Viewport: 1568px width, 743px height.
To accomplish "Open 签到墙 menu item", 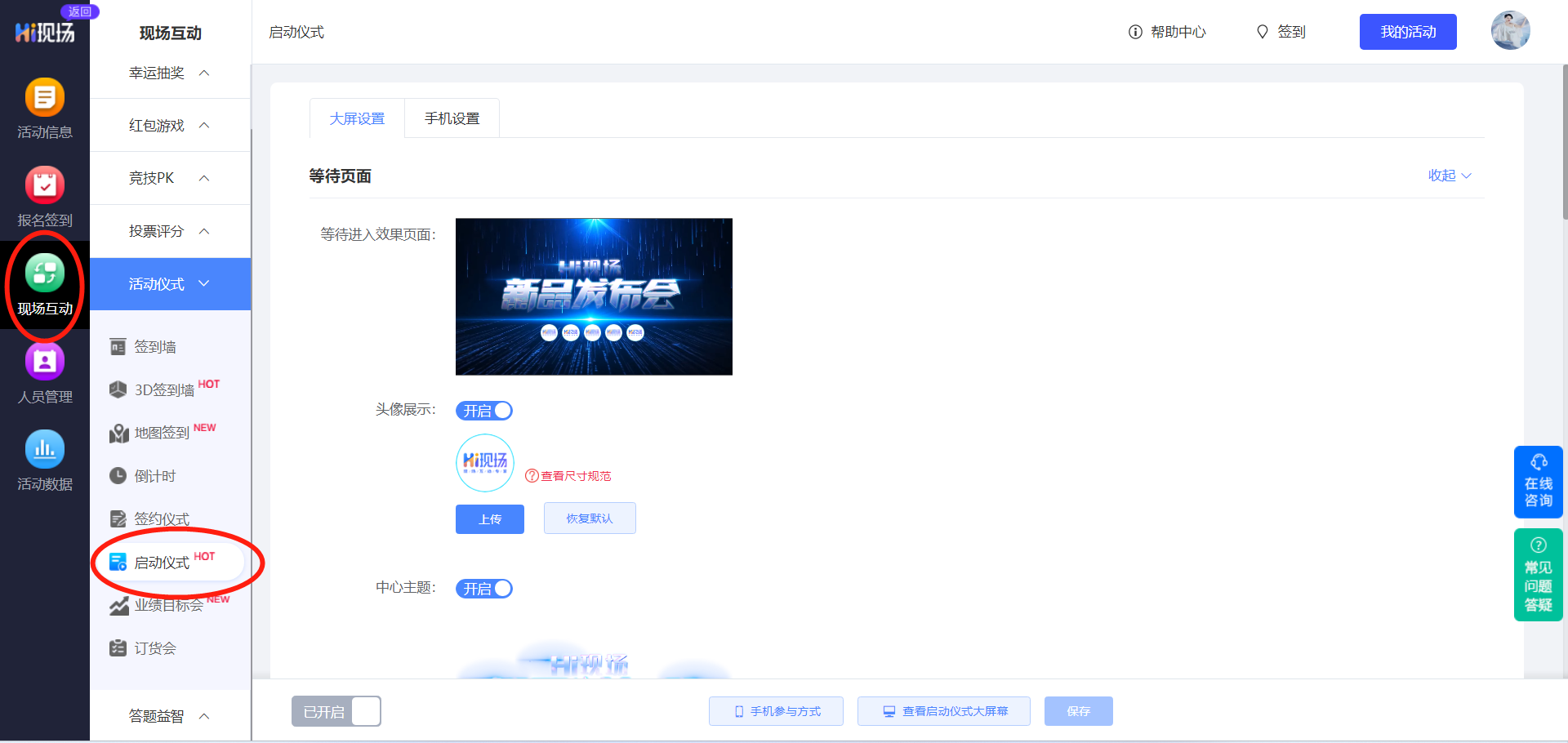I will click(155, 347).
